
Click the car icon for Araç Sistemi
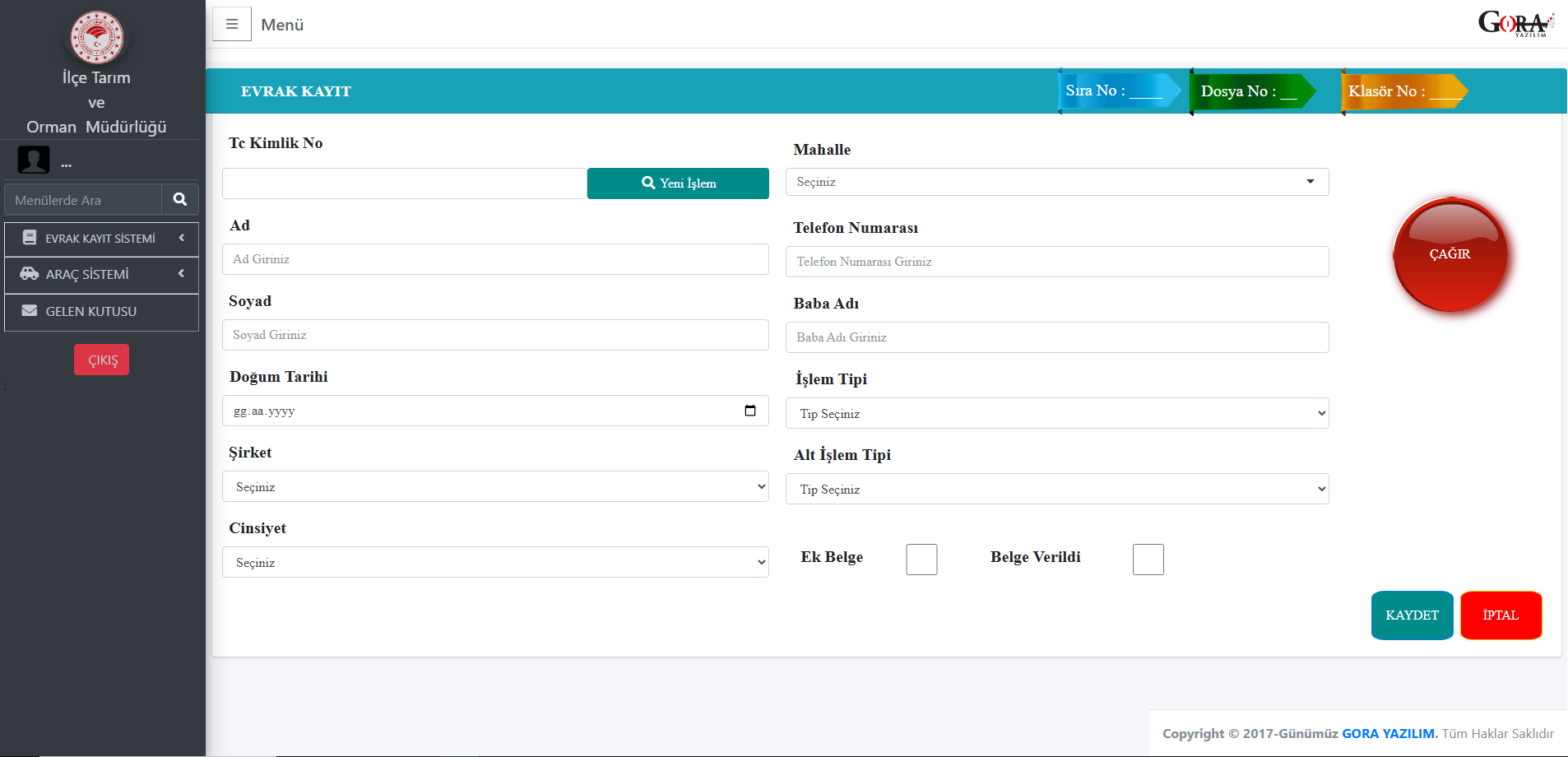30,274
